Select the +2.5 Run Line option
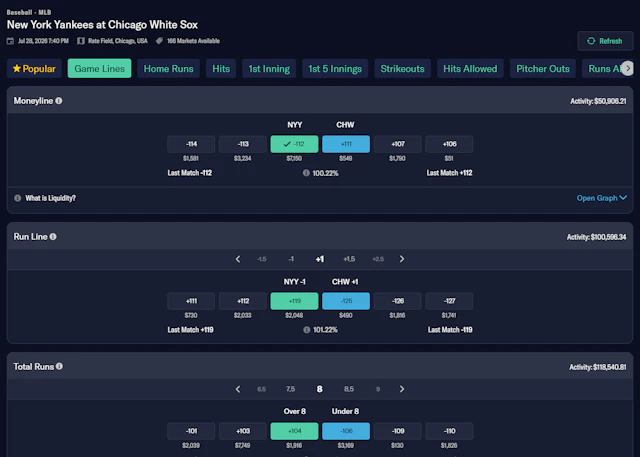The width and height of the screenshot is (640, 457). pos(378,259)
